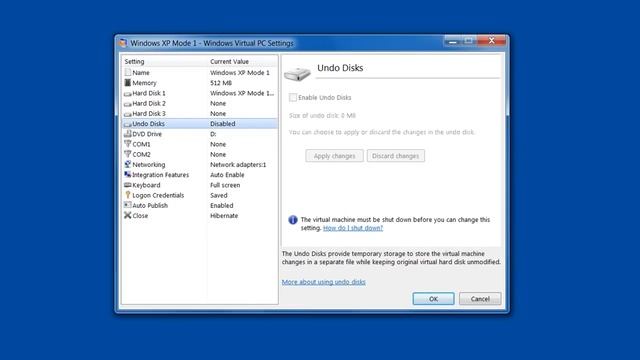Open the Hard Disk 2 setting
The width and height of the screenshot is (640, 360).
200,103
